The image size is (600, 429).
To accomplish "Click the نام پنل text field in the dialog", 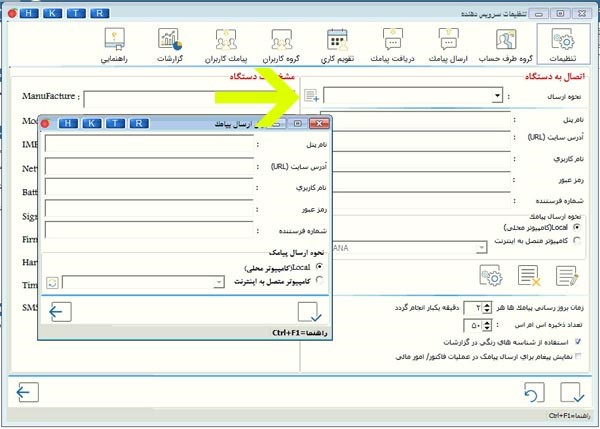I will point(150,144).
